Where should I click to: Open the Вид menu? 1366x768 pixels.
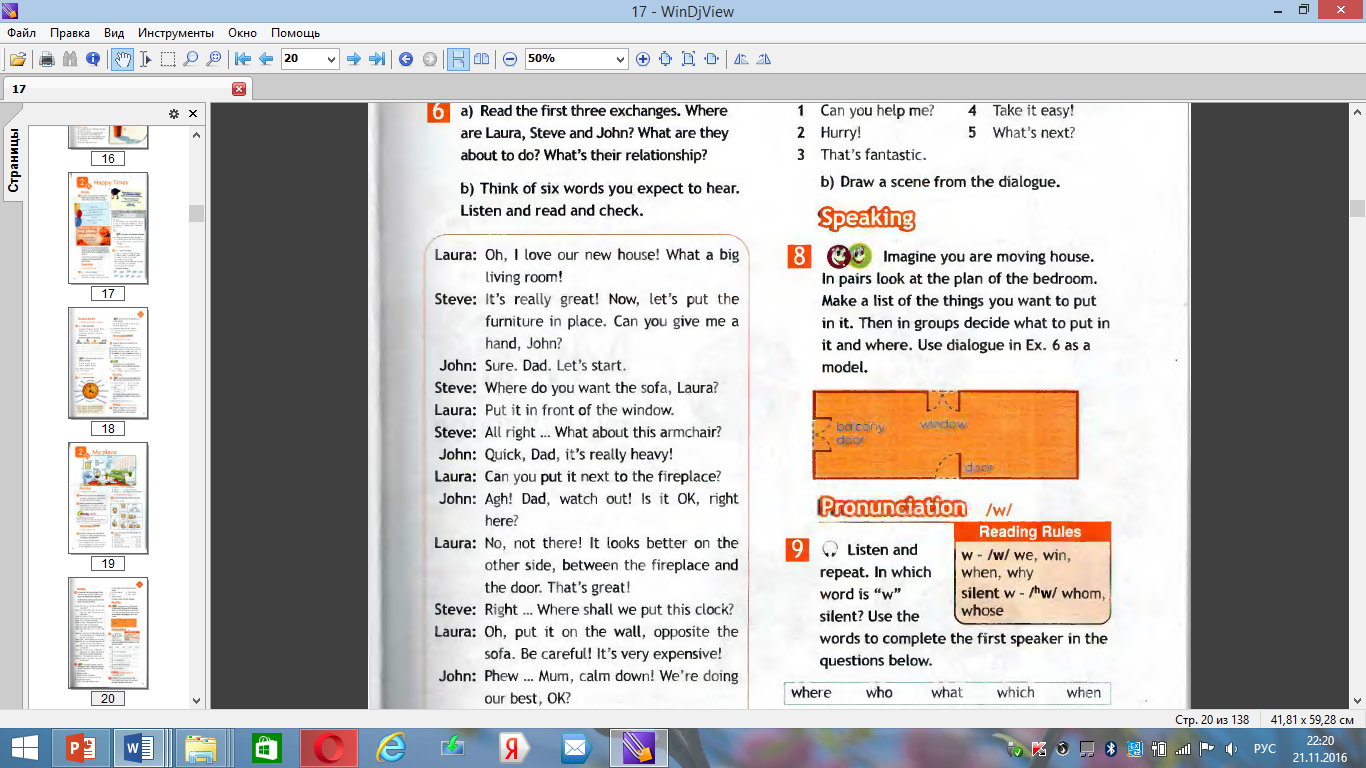pyautogui.click(x=114, y=33)
